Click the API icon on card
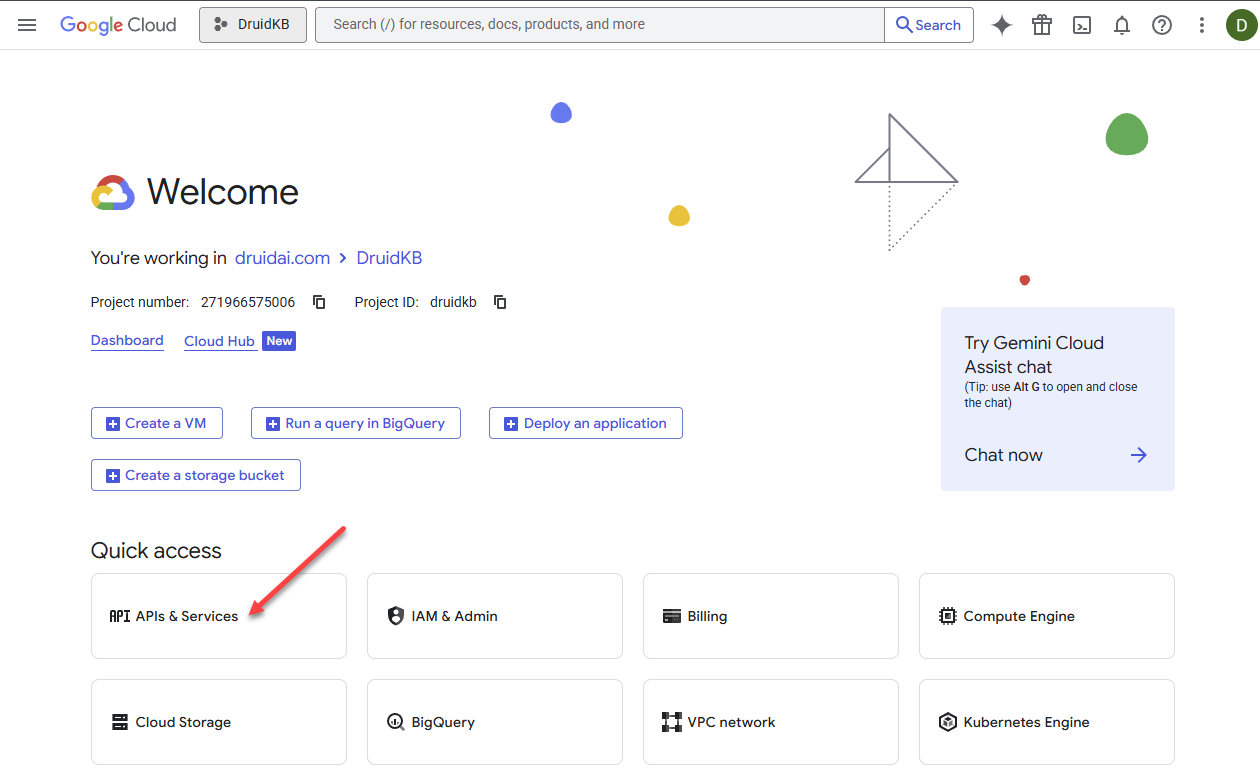1260x778 pixels. [120, 616]
